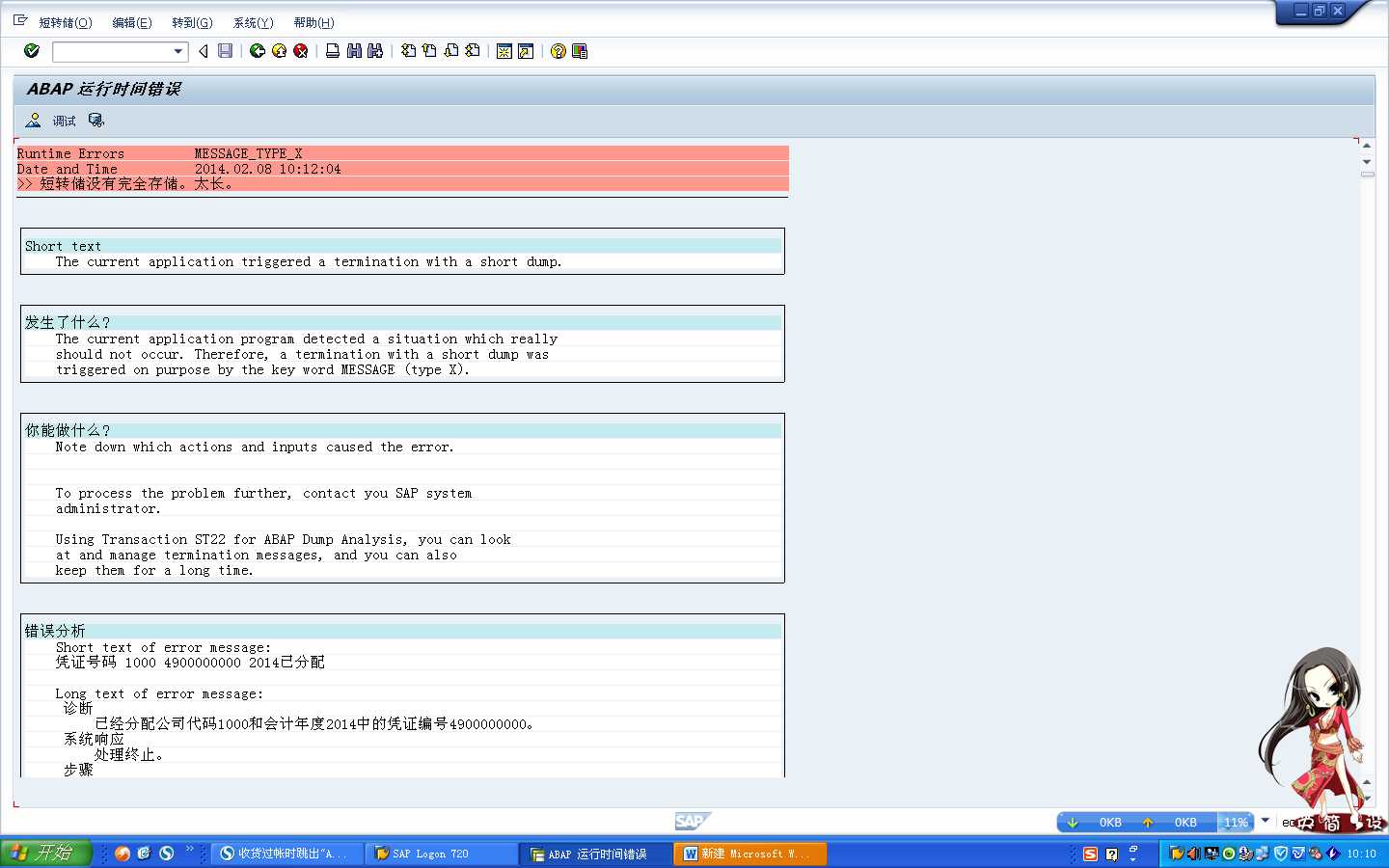Screen dimensions: 1389x868
Task: Click the 处理终止。 line
Action: tap(129, 755)
